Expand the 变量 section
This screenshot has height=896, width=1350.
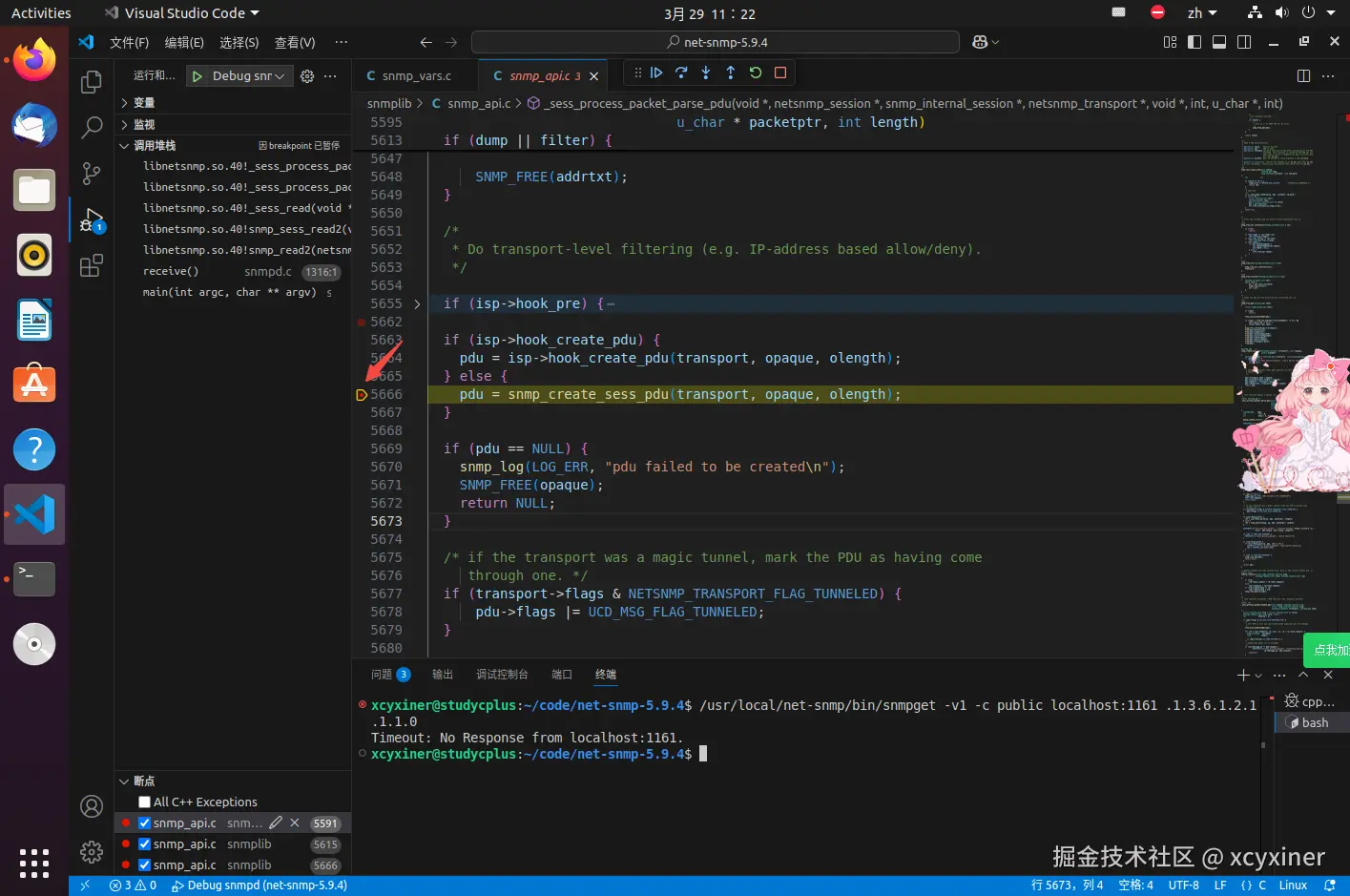point(144,103)
